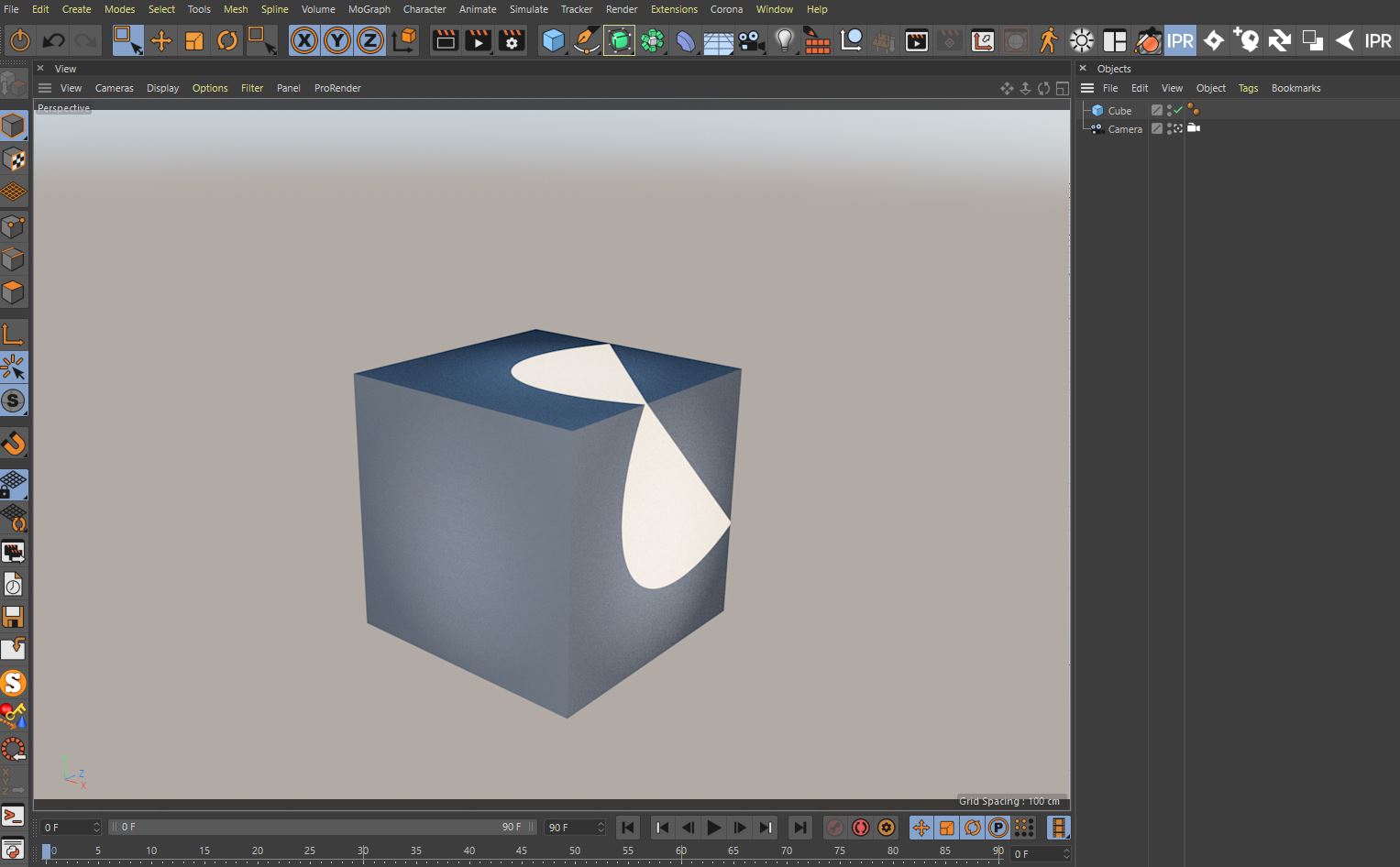
Task: Add a light using the light bulb icon
Action: [784, 40]
